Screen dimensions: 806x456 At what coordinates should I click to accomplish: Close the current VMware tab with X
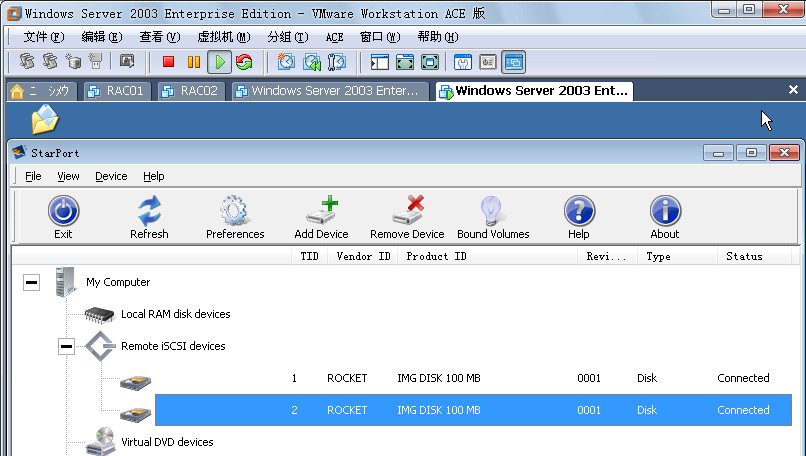(793, 90)
